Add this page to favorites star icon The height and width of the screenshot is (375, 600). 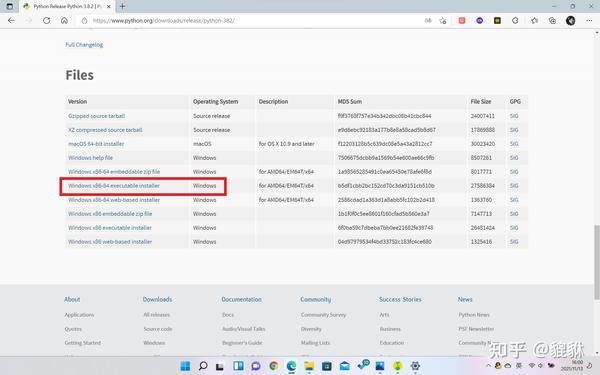[x=443, y=21]
